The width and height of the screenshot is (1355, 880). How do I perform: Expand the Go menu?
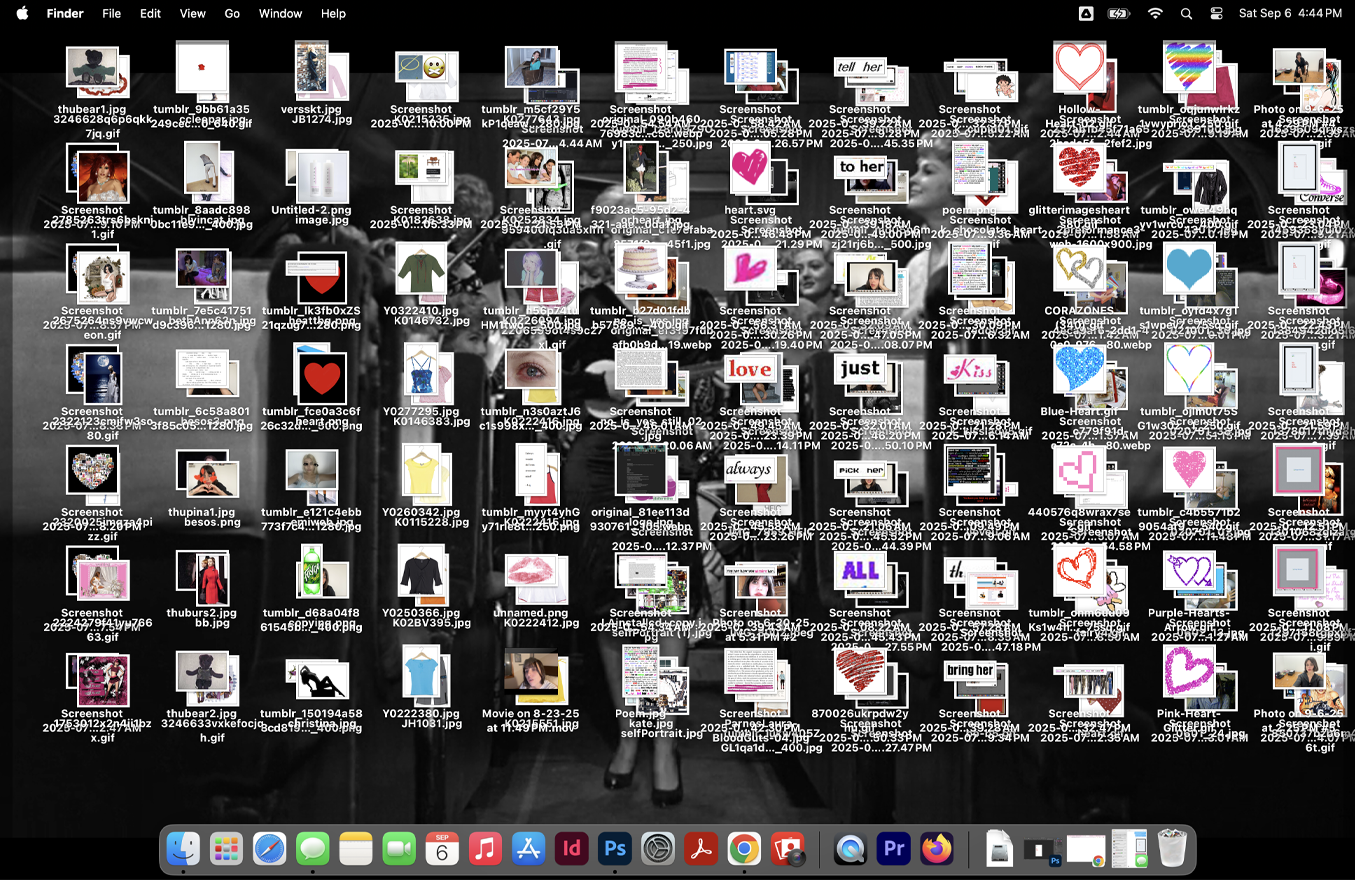[232, 14]
